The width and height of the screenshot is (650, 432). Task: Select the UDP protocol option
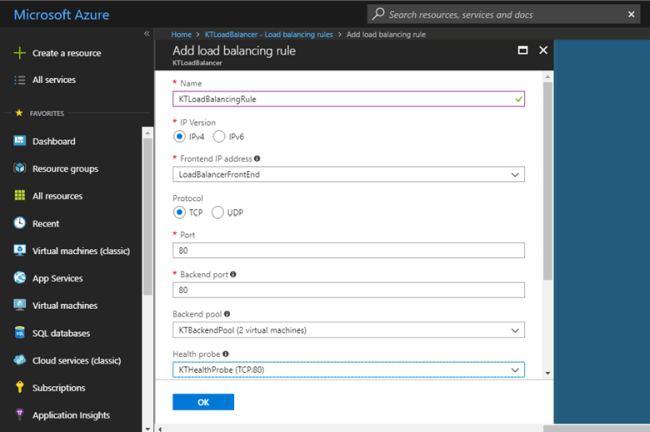[217, 212]
